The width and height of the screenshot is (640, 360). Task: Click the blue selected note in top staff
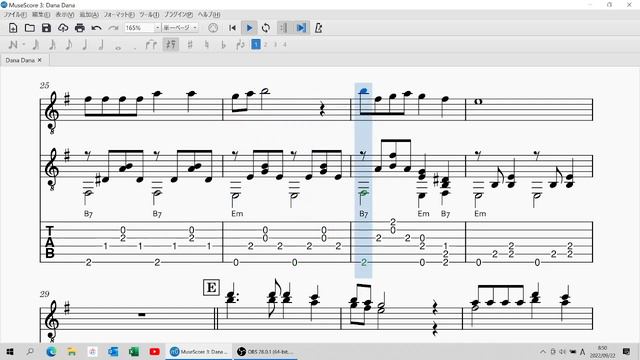(x=363, y=91)
